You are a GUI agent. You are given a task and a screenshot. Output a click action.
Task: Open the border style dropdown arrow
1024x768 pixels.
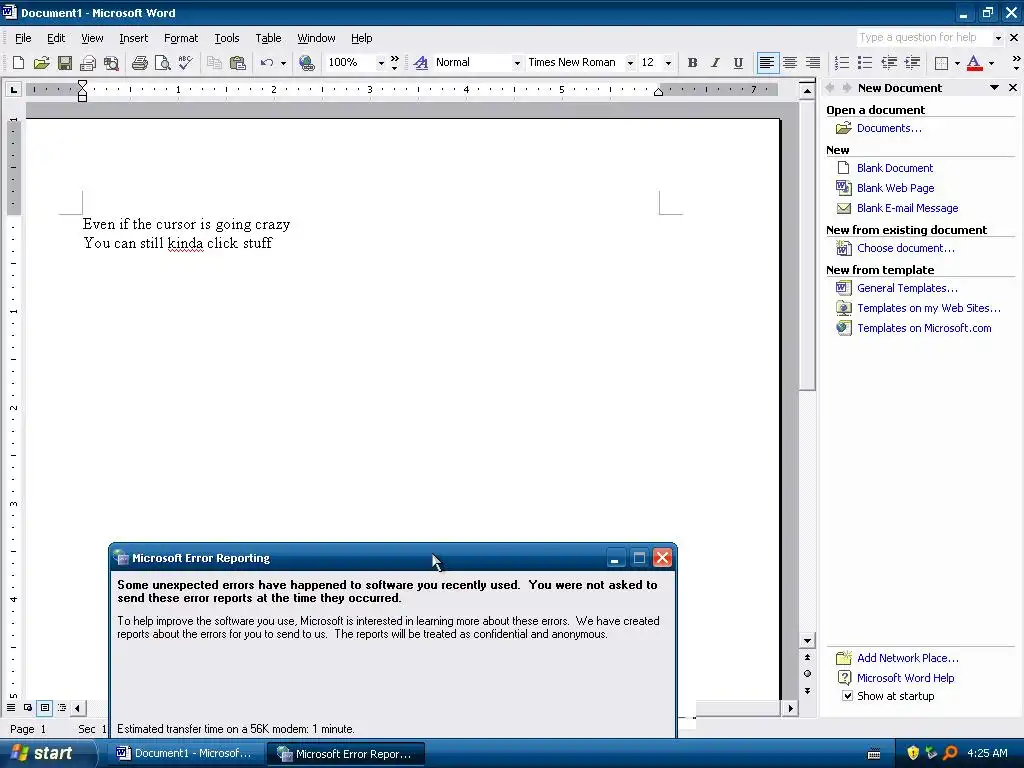pyautogui.click(x=957, y=63)
